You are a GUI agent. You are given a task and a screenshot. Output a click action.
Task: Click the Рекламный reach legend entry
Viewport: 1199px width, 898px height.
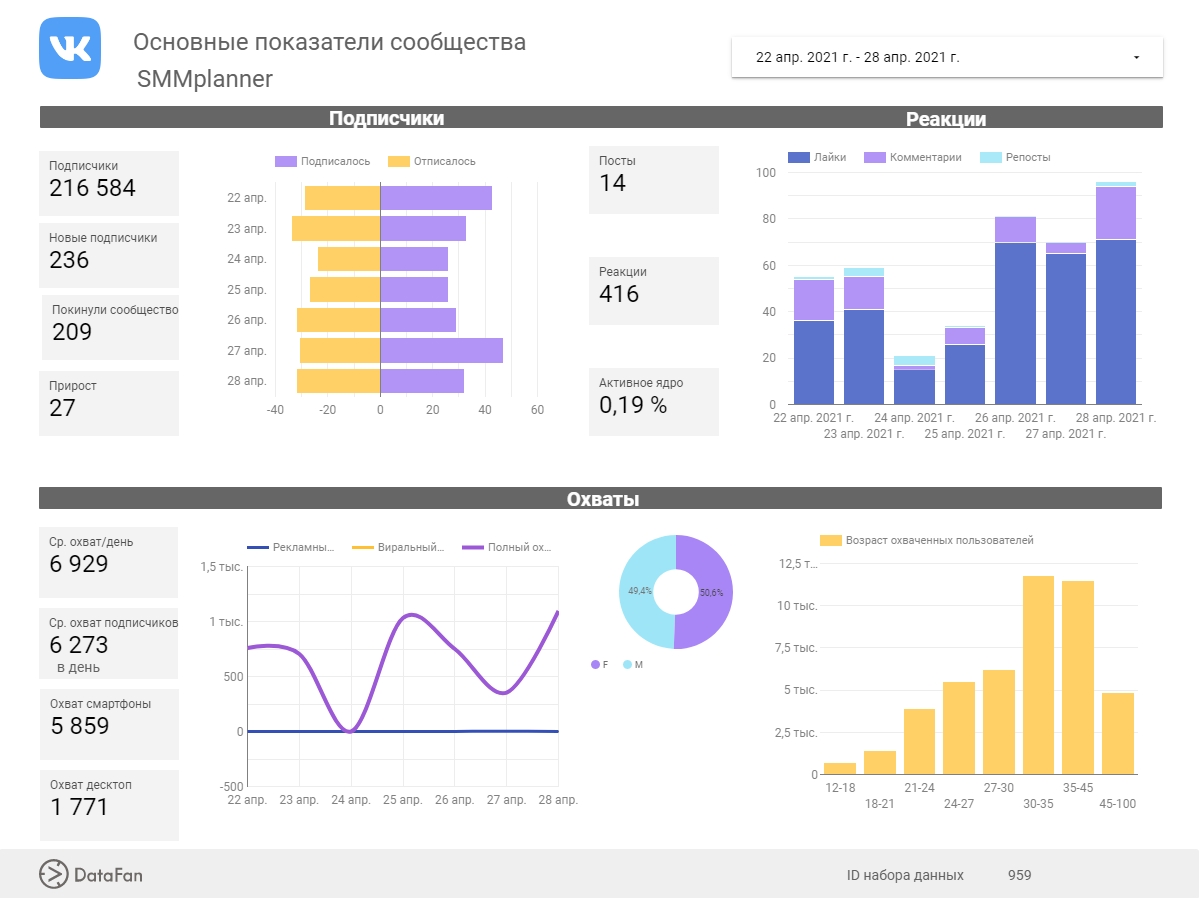[291, 547]
